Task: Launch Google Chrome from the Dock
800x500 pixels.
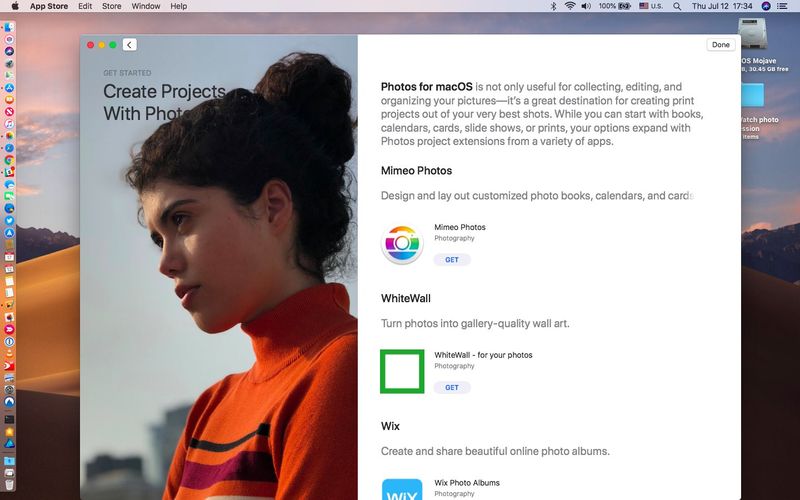Action: point(9,160)
